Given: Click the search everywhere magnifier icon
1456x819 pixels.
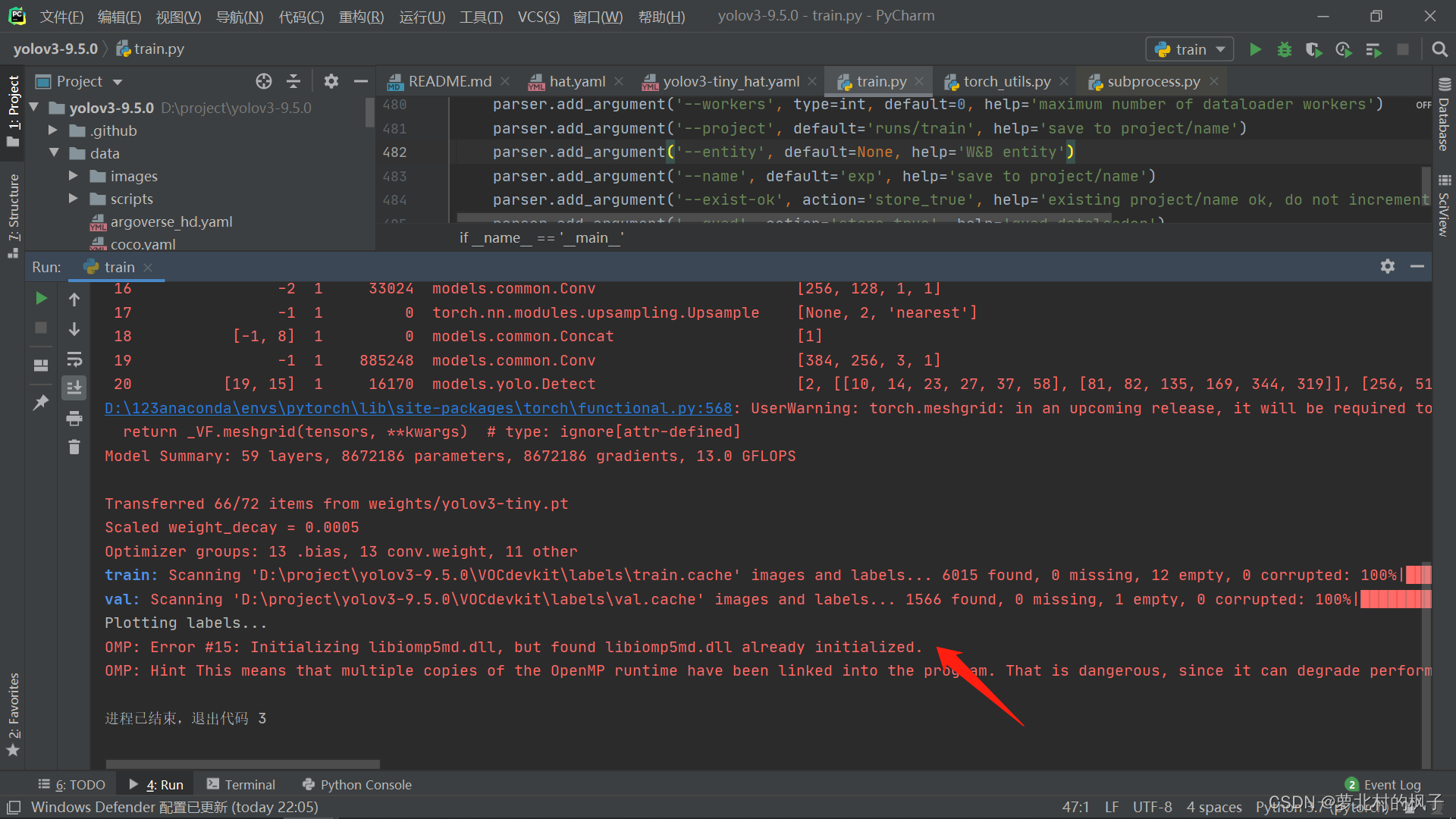Looking at the screenshot, I should pyautogui.click(x=1439, y=49).
